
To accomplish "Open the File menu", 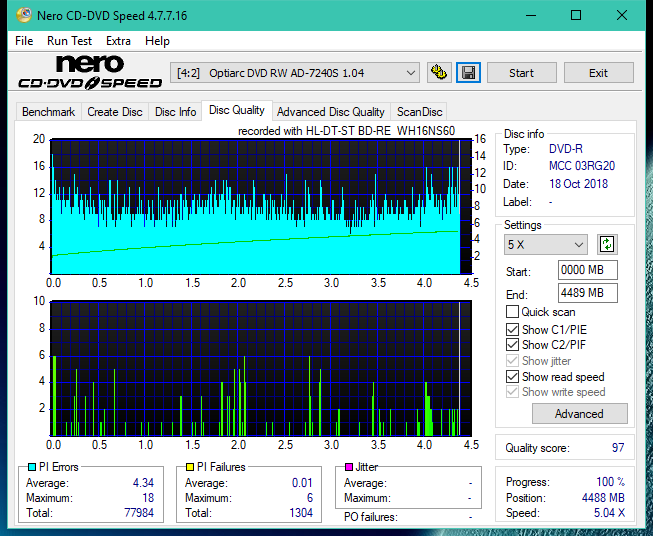I will click(x=24, y=41).
